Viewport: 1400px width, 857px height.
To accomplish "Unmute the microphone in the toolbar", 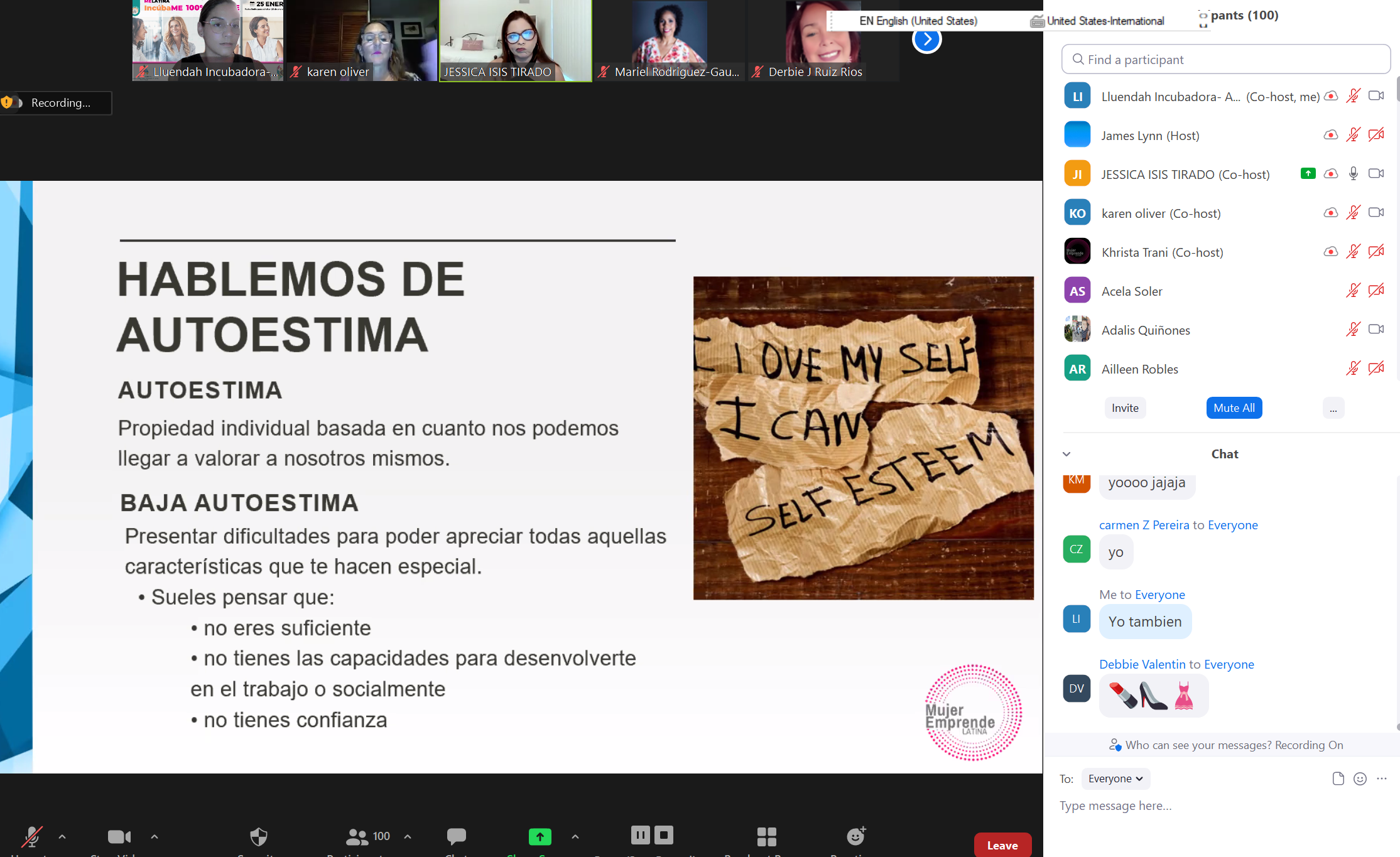I will [x=31, y=836].
